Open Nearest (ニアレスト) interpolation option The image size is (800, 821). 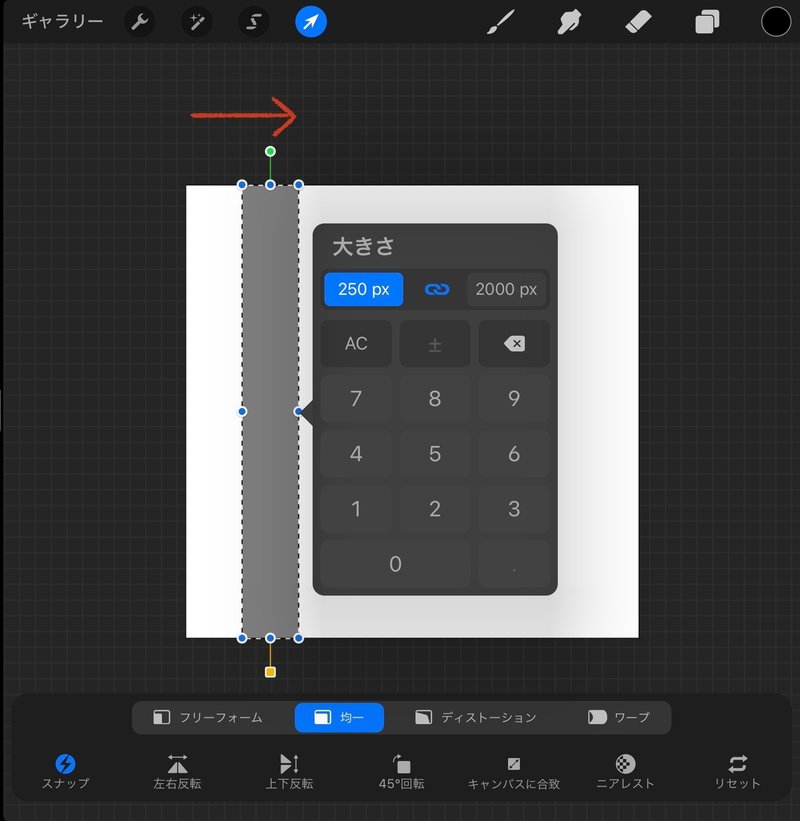coord(625,772)
